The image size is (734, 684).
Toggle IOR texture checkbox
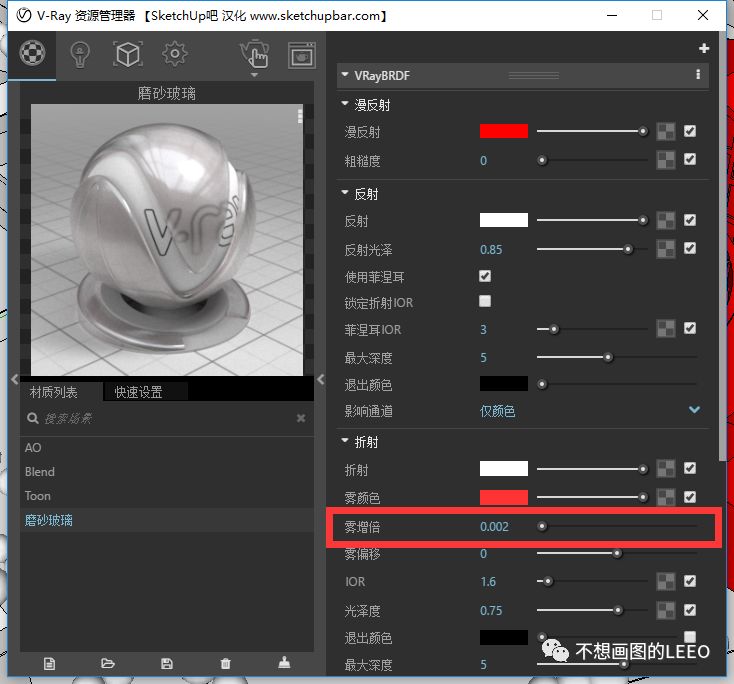click(x=690, y=581)
